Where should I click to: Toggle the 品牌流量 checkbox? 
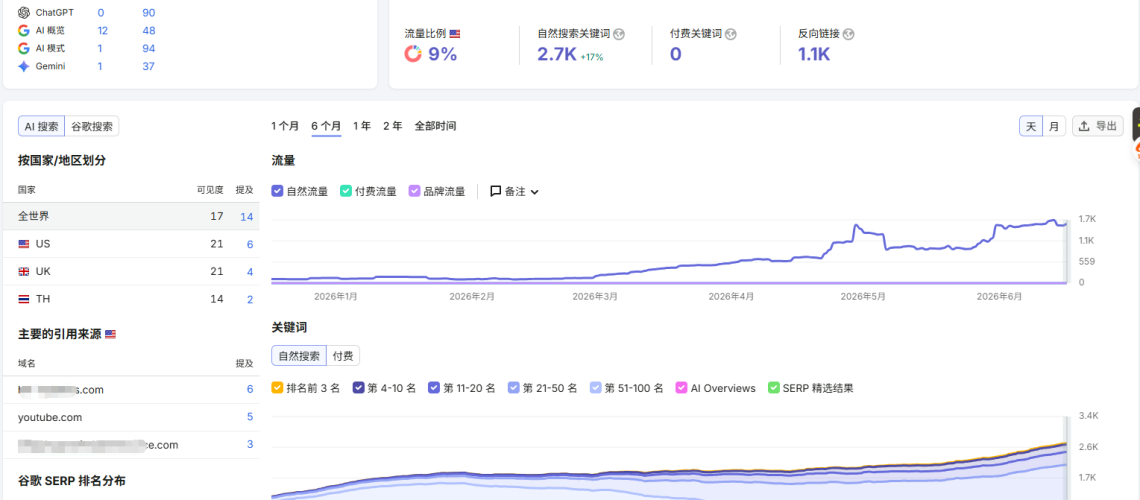click(x=414, y=192)
